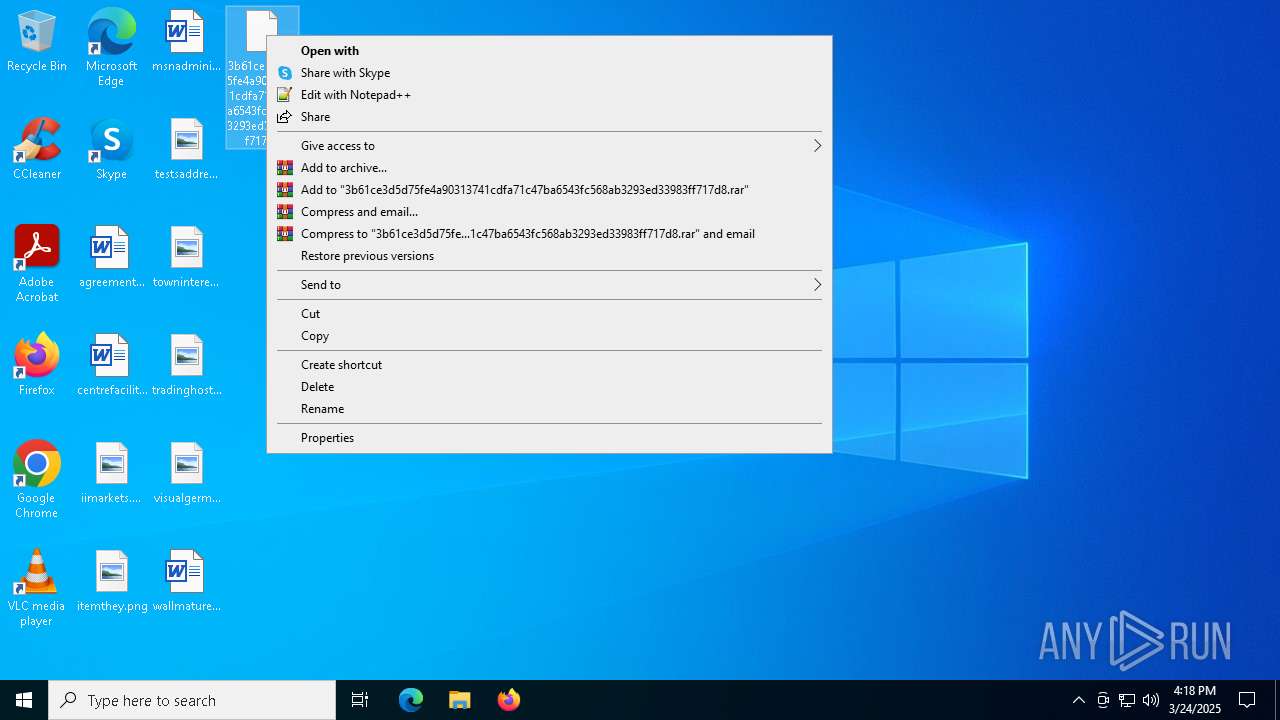Screen dimensions: 1280x720
Task: Select the 3b61ce file on the desktop
Action: click(246, 78)
